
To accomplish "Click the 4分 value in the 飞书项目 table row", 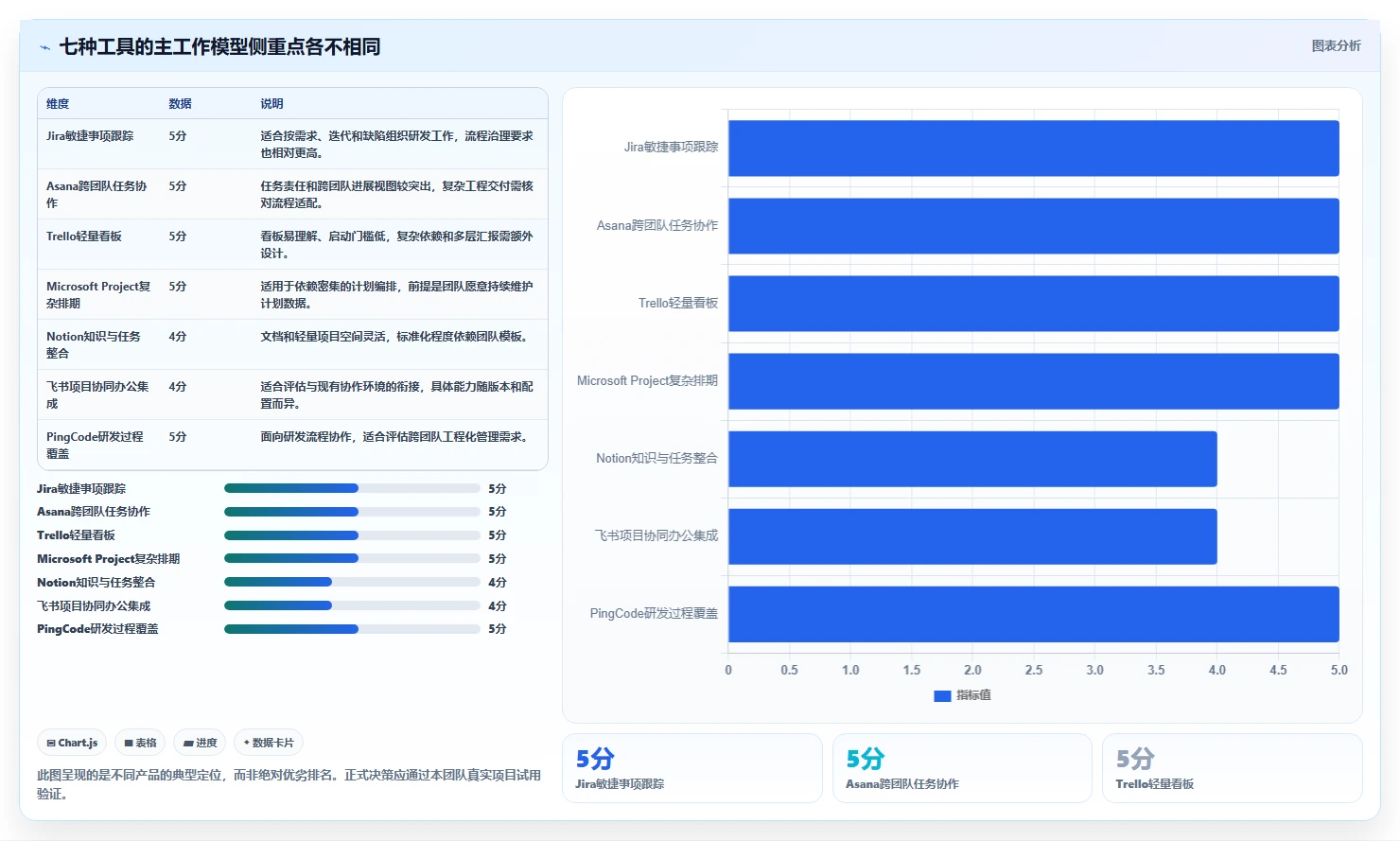I will (178, 387).
